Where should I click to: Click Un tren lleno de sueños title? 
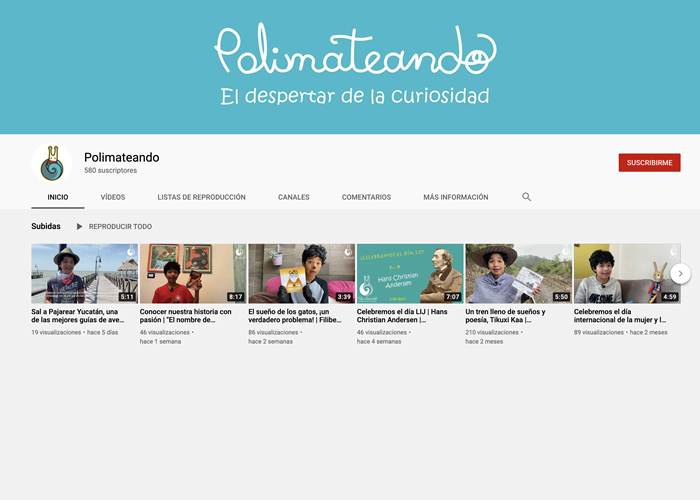(x=506, y=316)
